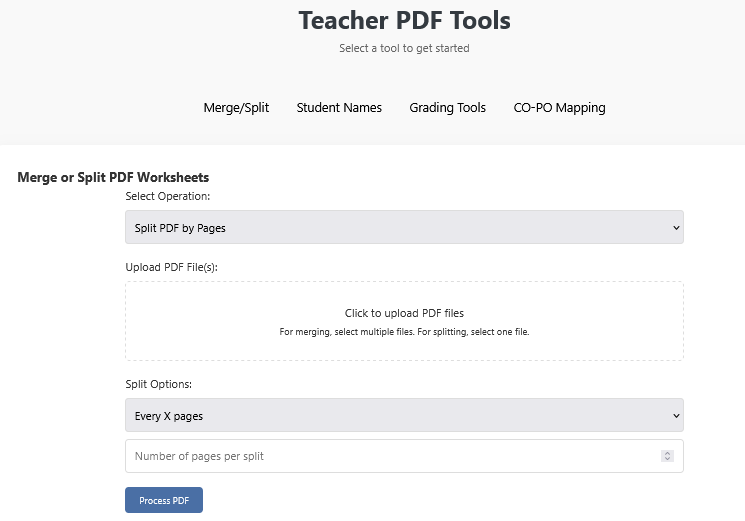Screen dimensions: 745x521
Task: Select the CO-PO Mapping tab
Action: click(x=559, y=108)
